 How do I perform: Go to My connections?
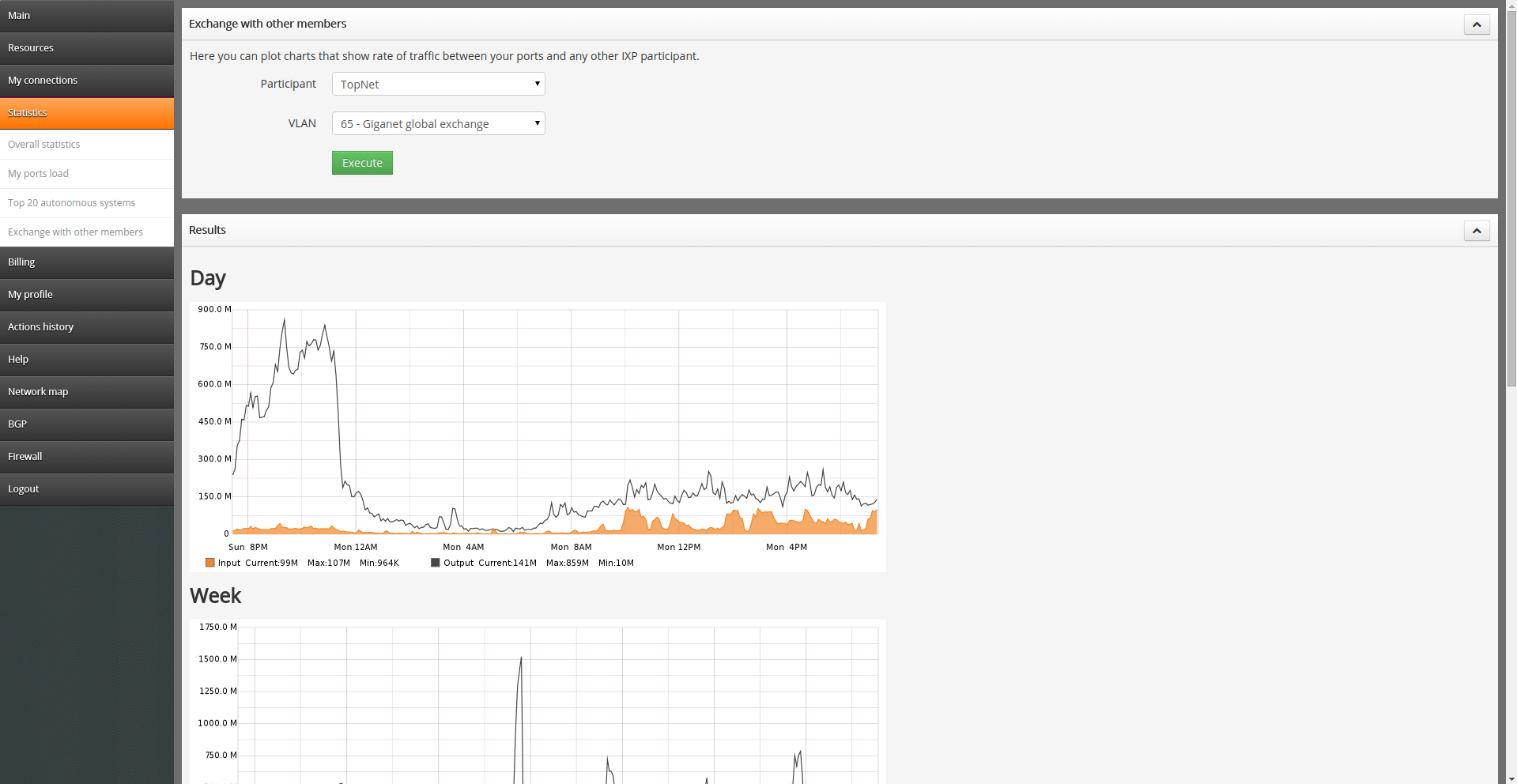pyautogui.click(x=87, y=81)
